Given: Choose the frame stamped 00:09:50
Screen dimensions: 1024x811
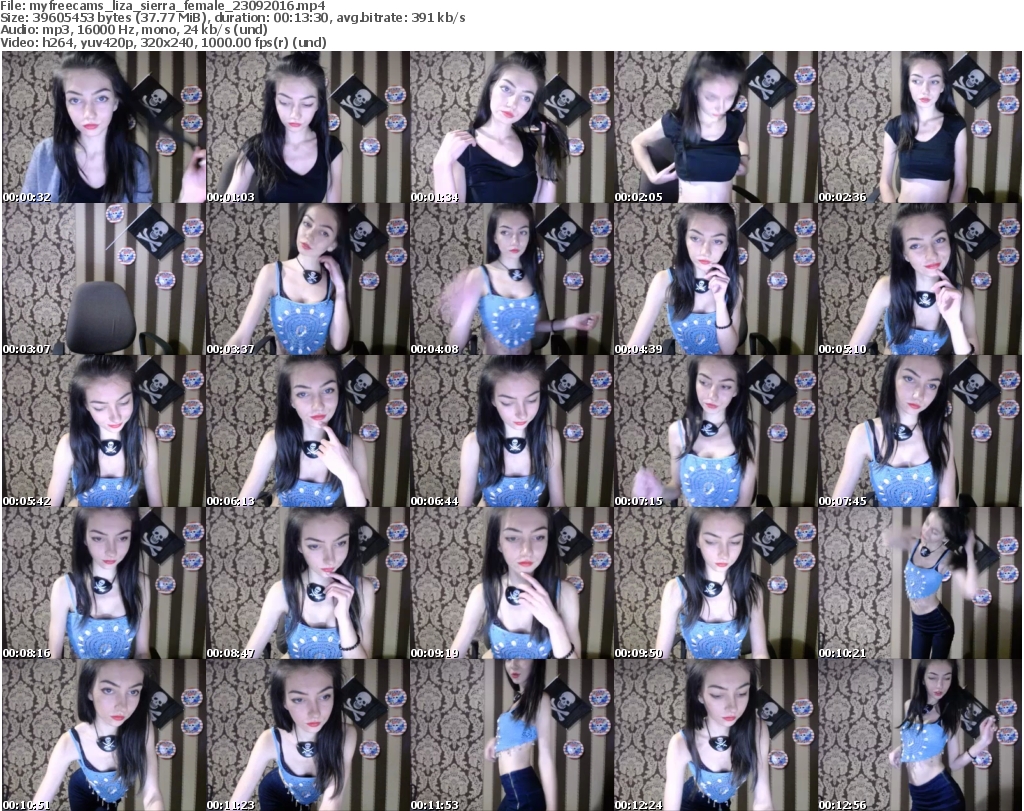Looking at the screenshot, I should (716, 584).
